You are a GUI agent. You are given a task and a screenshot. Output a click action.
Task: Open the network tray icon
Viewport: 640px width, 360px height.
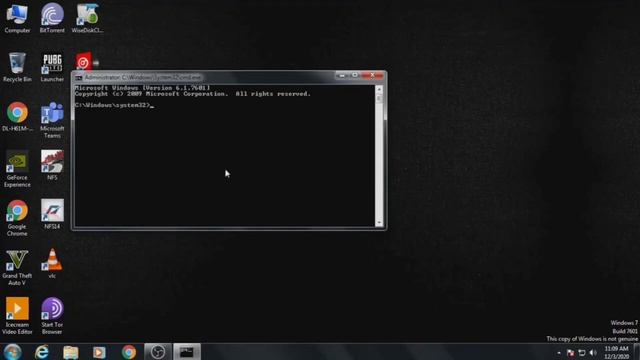click(x=582, y=353)
